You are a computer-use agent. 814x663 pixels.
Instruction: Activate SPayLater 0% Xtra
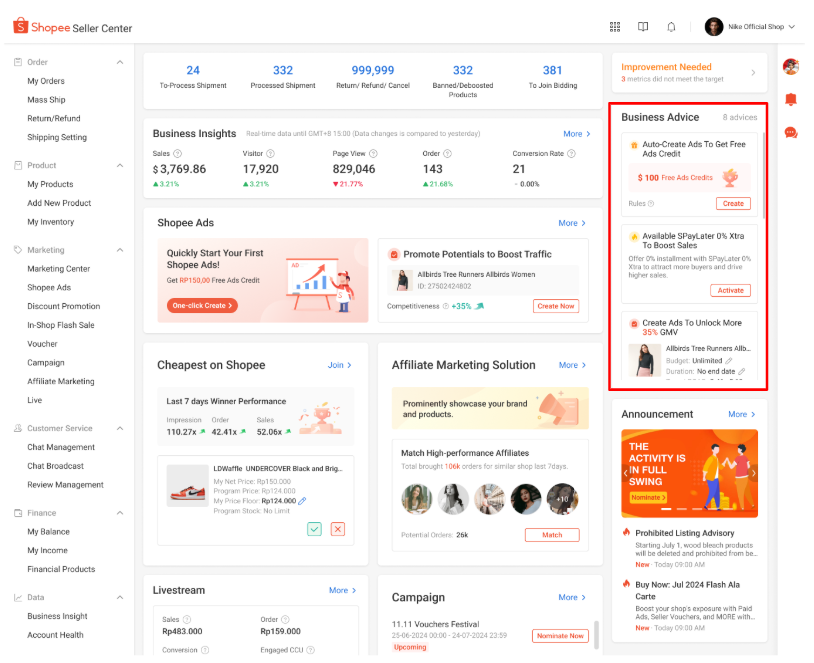tap(730, 290)
